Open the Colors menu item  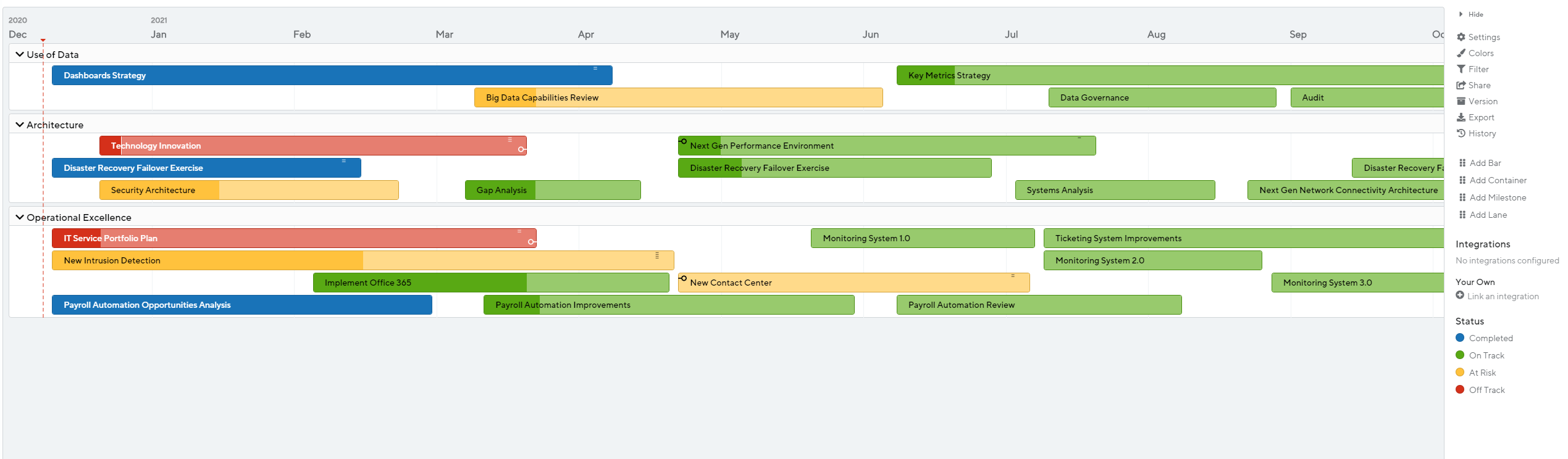pos(1481,53)
